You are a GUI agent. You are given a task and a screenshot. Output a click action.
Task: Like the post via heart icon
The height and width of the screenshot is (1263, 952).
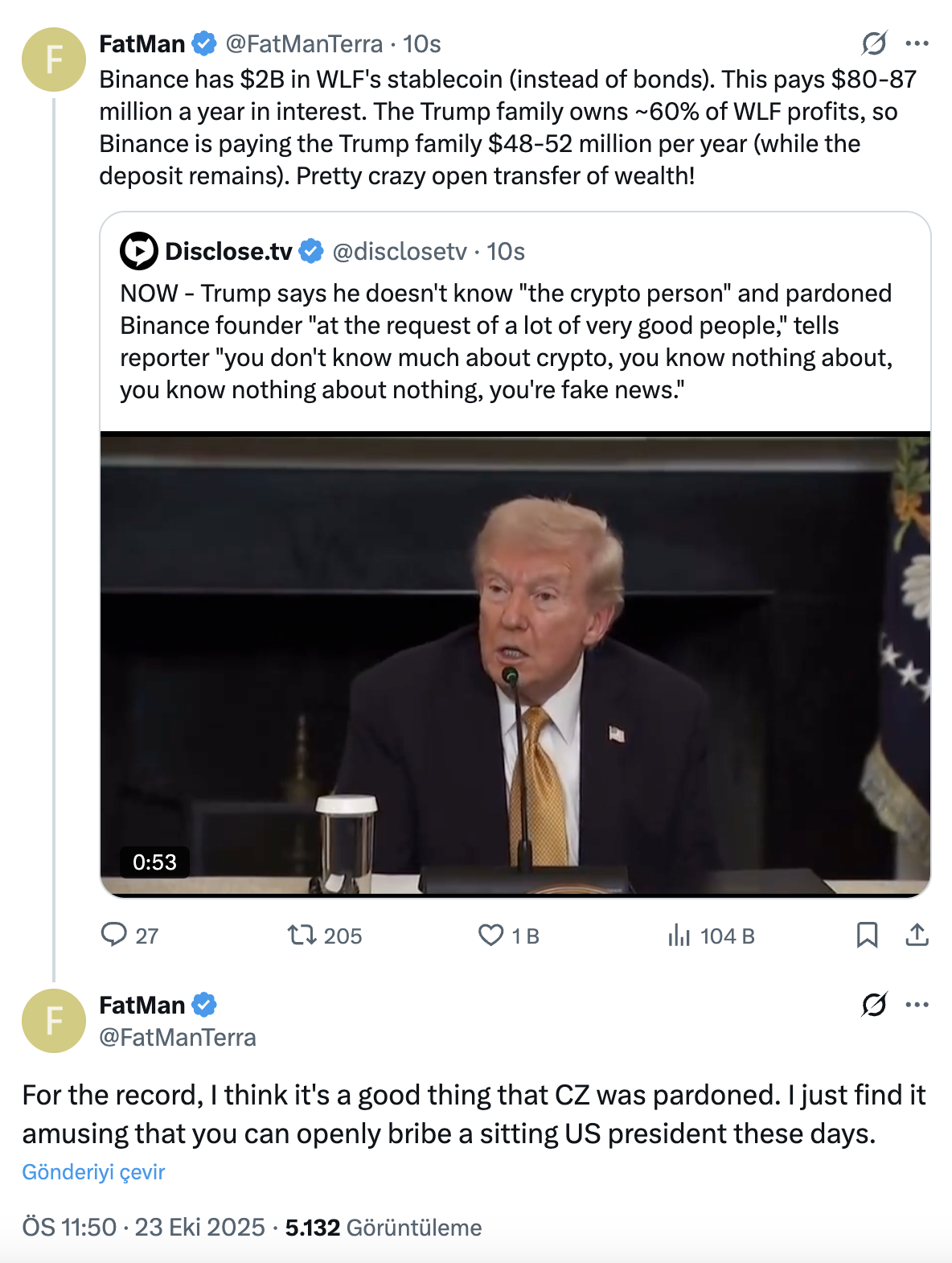[x=490, y=935]
